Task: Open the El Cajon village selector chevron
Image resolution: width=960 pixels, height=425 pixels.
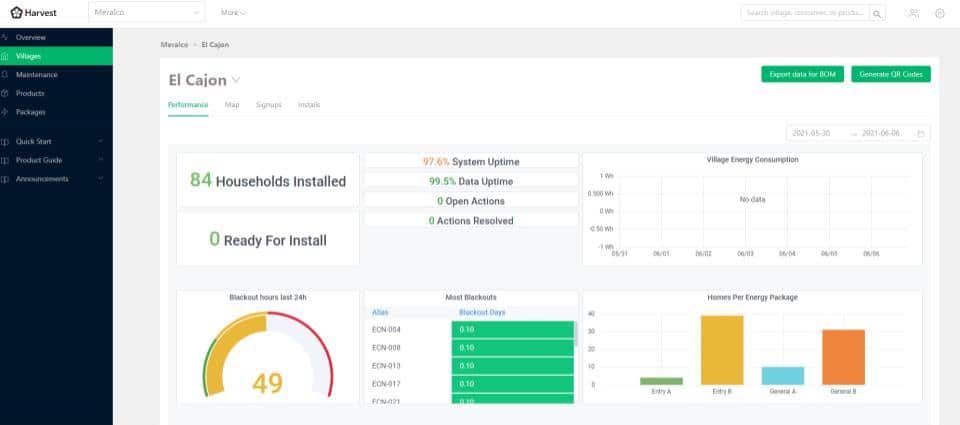Action: [236, 80]
